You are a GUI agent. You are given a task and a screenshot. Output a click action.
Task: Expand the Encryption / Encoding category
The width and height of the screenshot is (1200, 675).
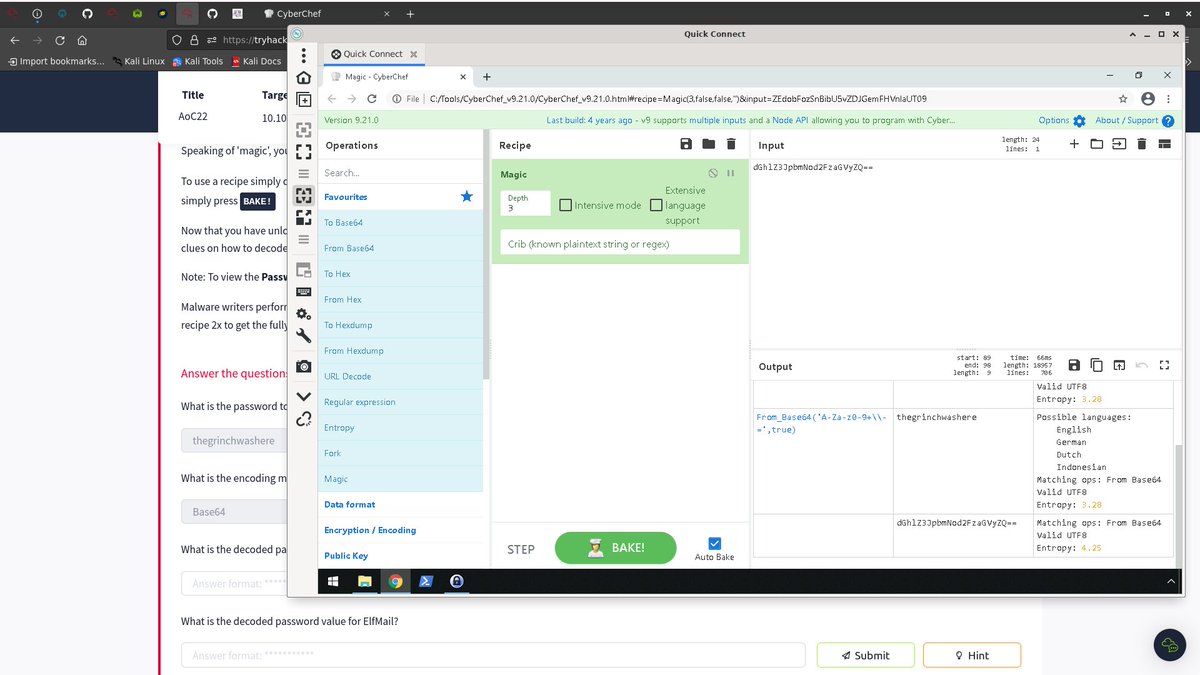click(400, 530)
